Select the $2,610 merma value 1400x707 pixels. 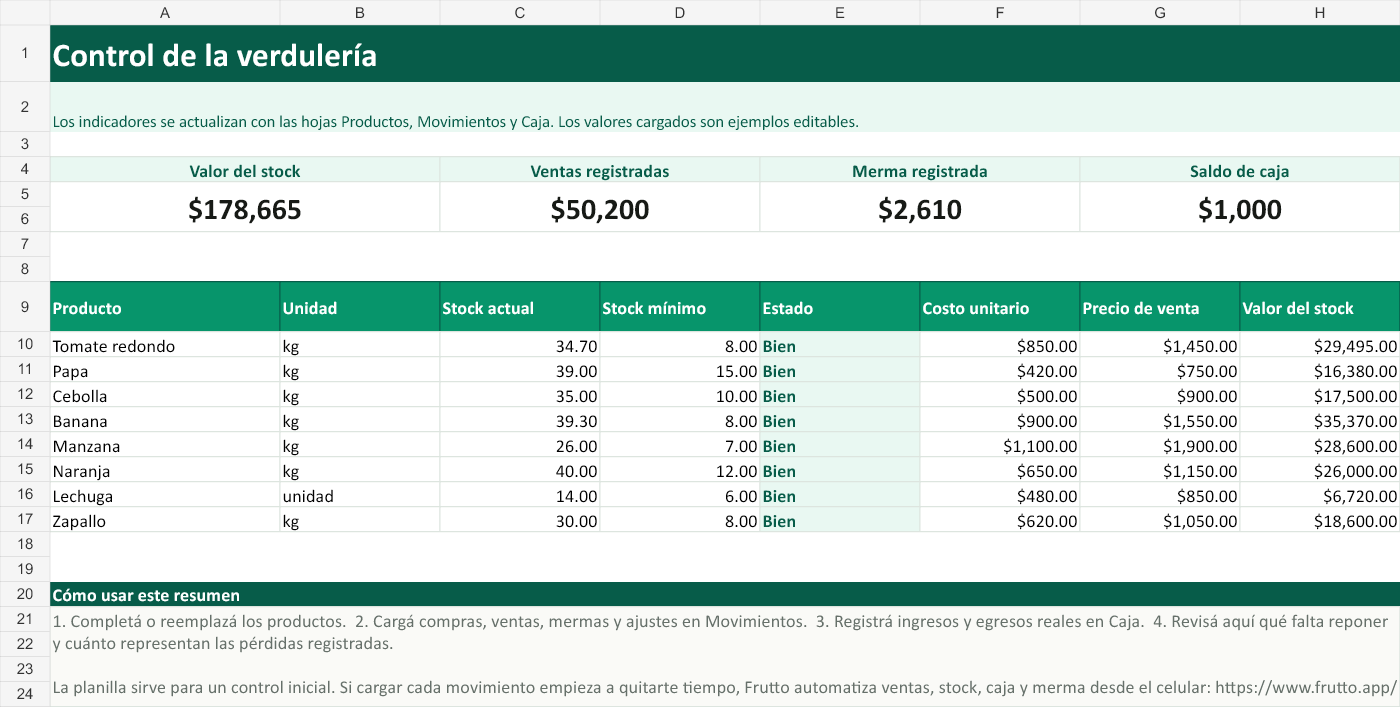click(x=920, y=208)
